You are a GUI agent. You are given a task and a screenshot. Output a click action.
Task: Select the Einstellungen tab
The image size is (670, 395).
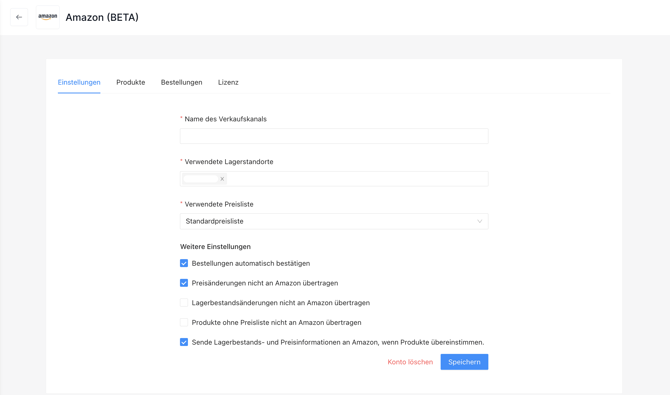pyautogui.click(x=79, y=82)
